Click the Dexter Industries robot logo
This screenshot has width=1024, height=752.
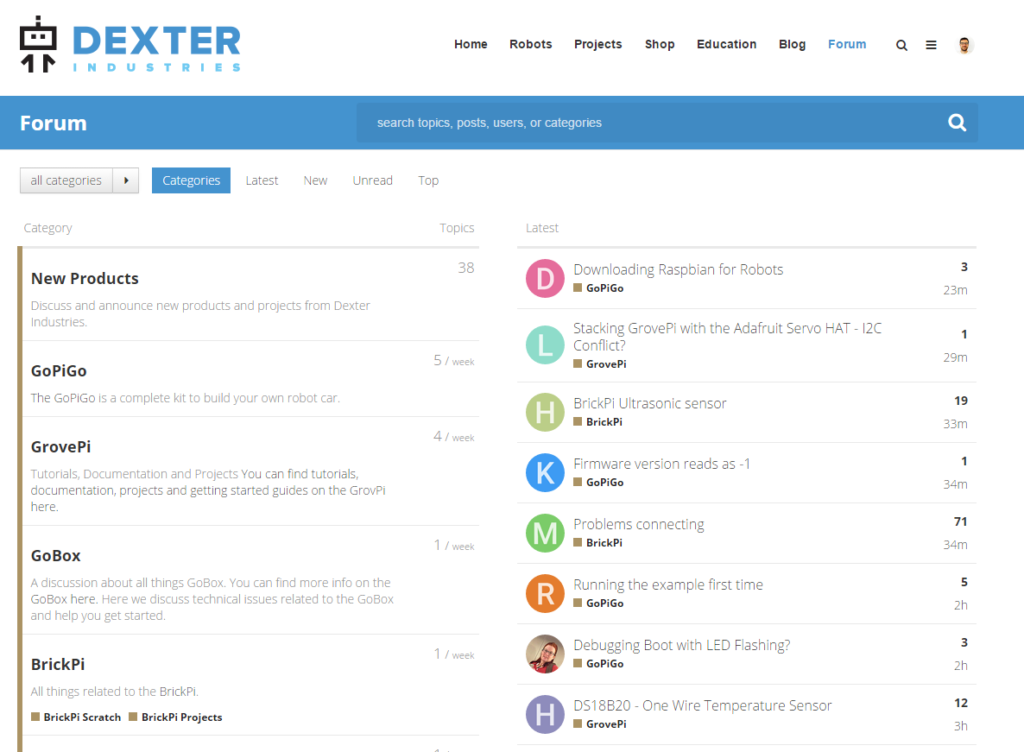point(40,44)
